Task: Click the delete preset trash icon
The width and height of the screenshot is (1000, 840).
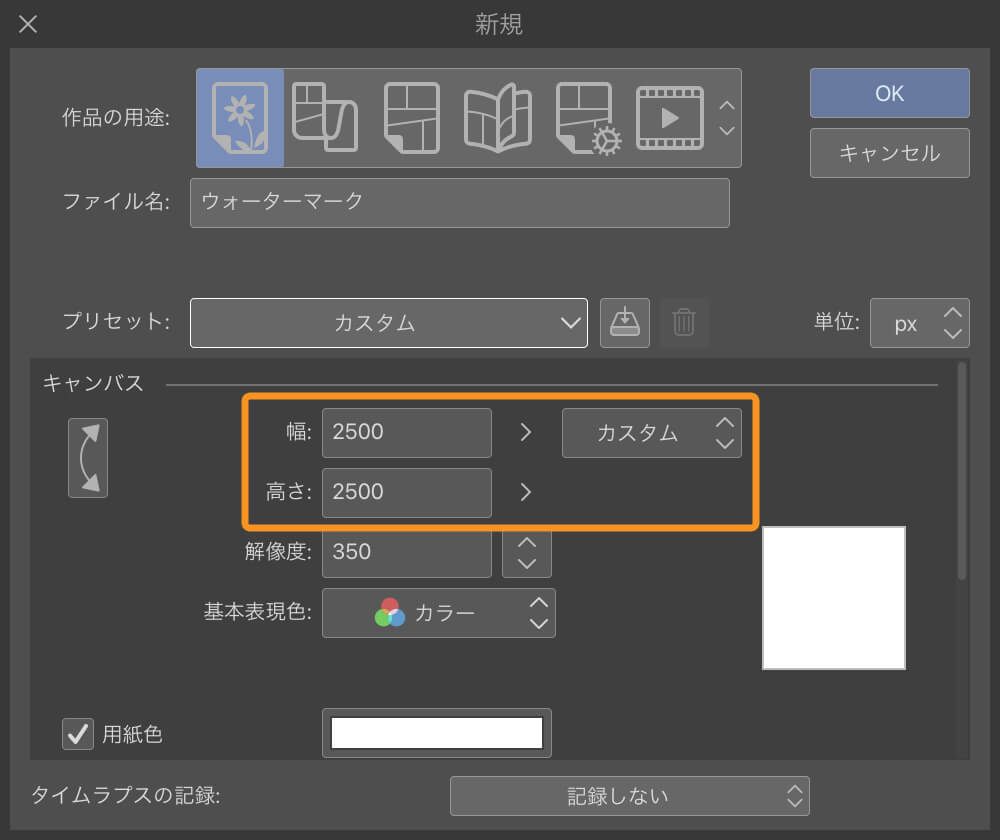Action: click(x=685, y=322)
